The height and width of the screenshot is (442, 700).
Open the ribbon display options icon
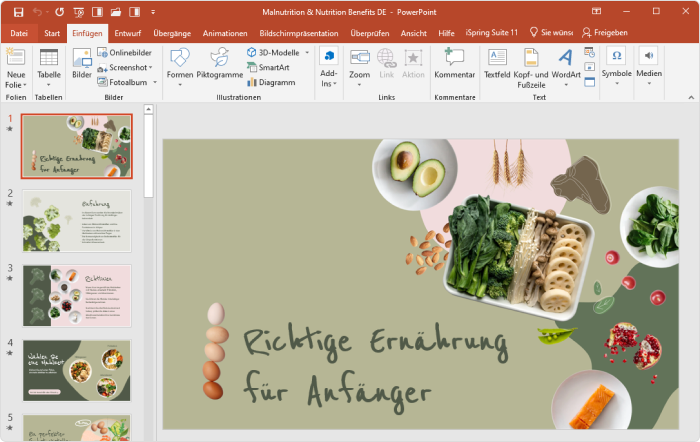596,12
